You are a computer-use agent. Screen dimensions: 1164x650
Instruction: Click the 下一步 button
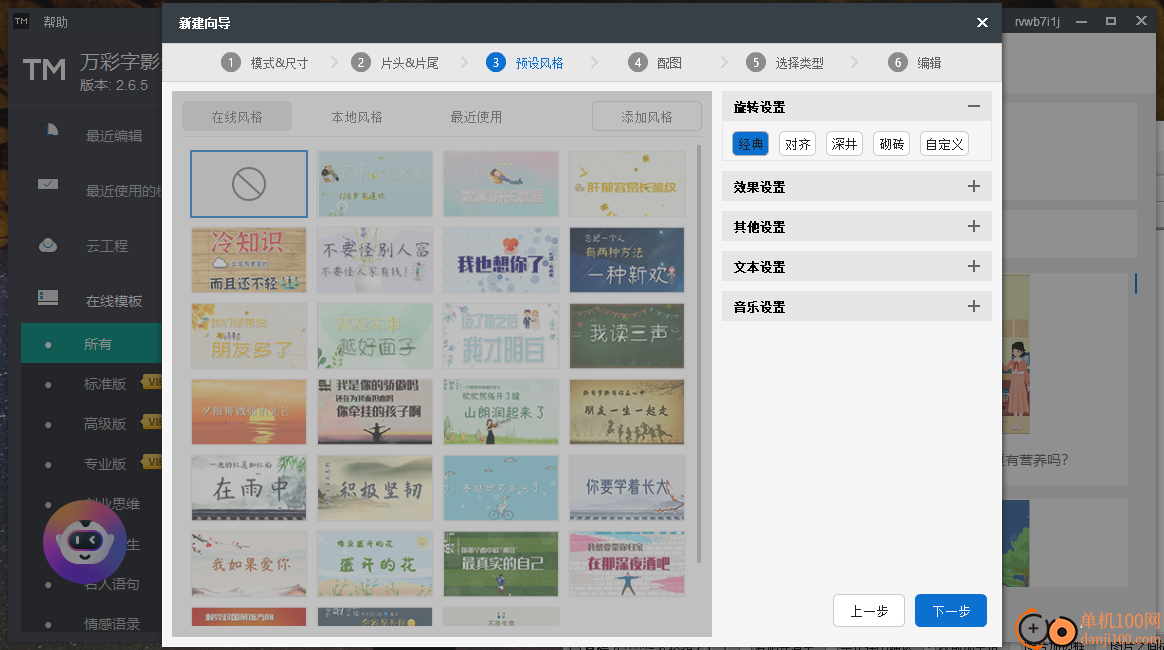[x=951, y=611]
